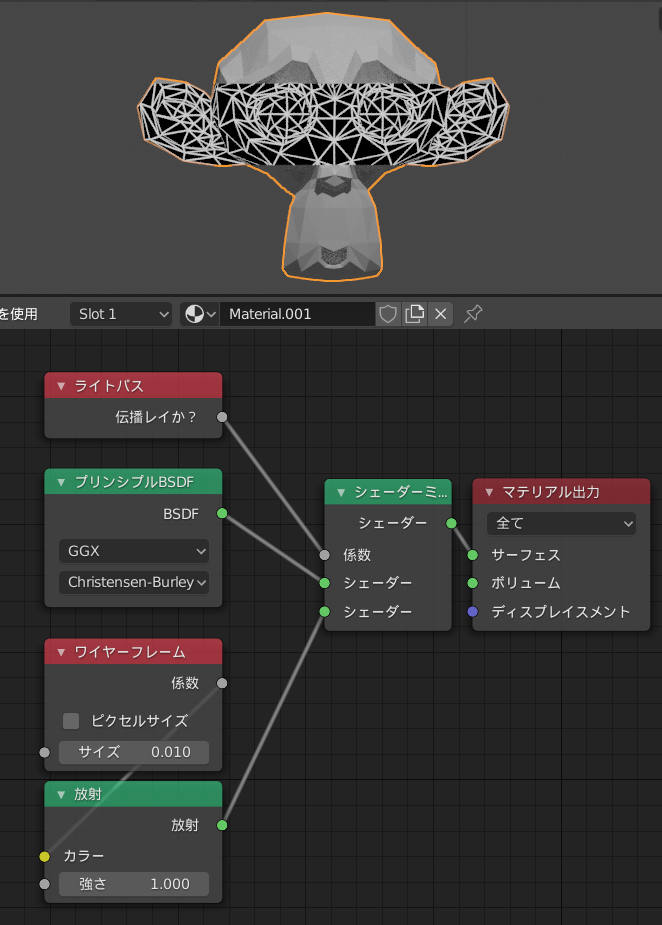Image resolution: width=662 pixels, height=925 pixels.
Task: Click the Mix Shader 係数 input socket
Action: (x=325, y=555)
